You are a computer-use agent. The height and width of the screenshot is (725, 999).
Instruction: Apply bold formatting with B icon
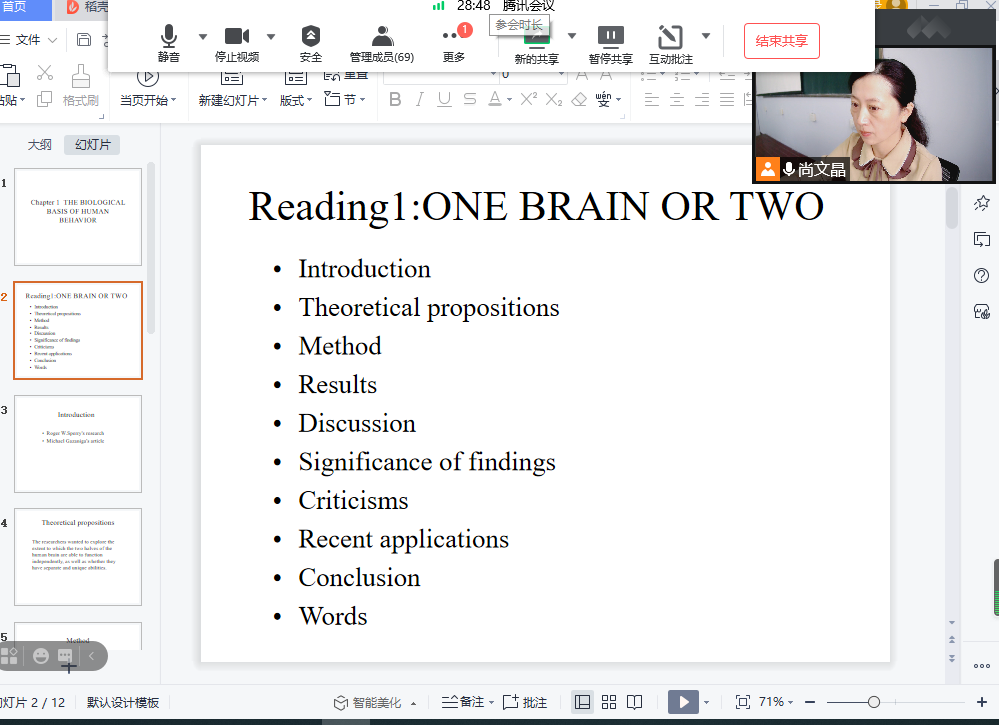pyautogui.click(x=394, y=99)
